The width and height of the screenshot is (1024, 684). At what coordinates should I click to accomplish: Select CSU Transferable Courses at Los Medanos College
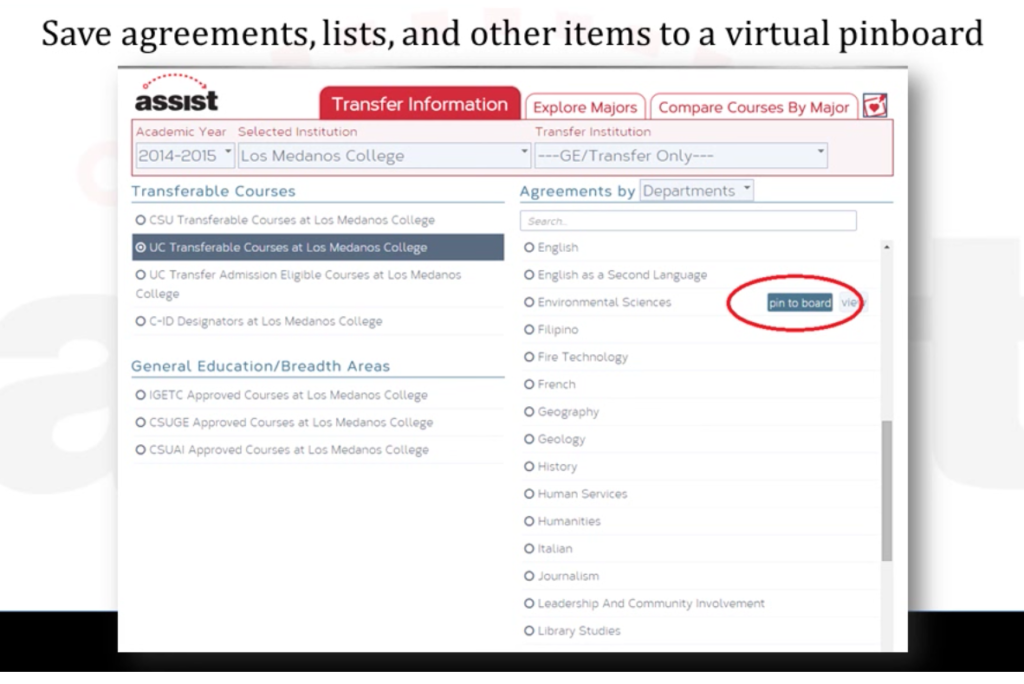285,220
